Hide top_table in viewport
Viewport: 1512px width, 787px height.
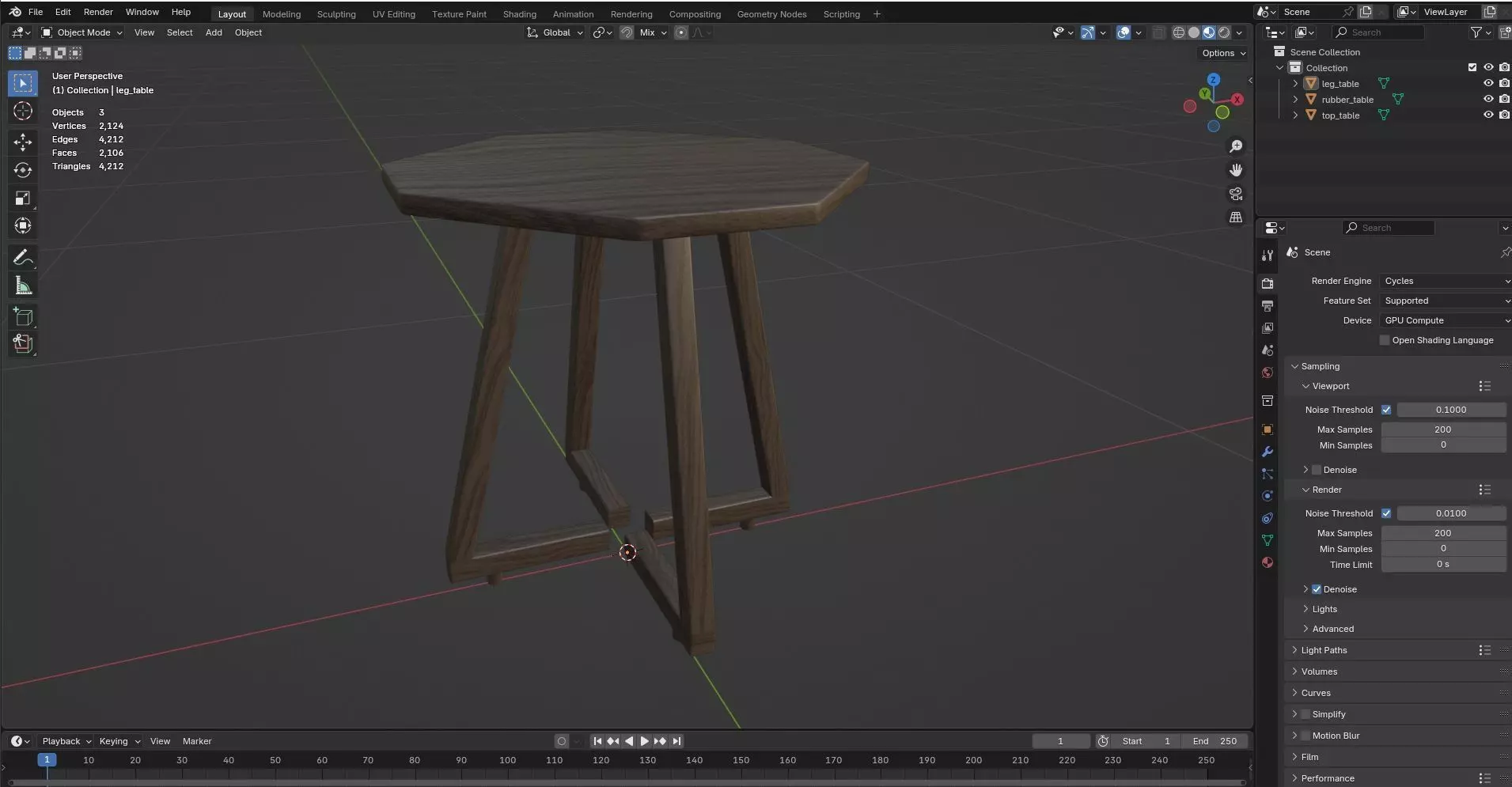[1488, 115]
